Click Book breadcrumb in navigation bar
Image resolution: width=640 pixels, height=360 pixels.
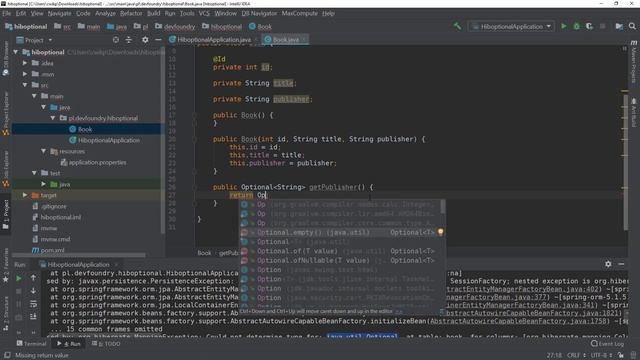(260, 27)
